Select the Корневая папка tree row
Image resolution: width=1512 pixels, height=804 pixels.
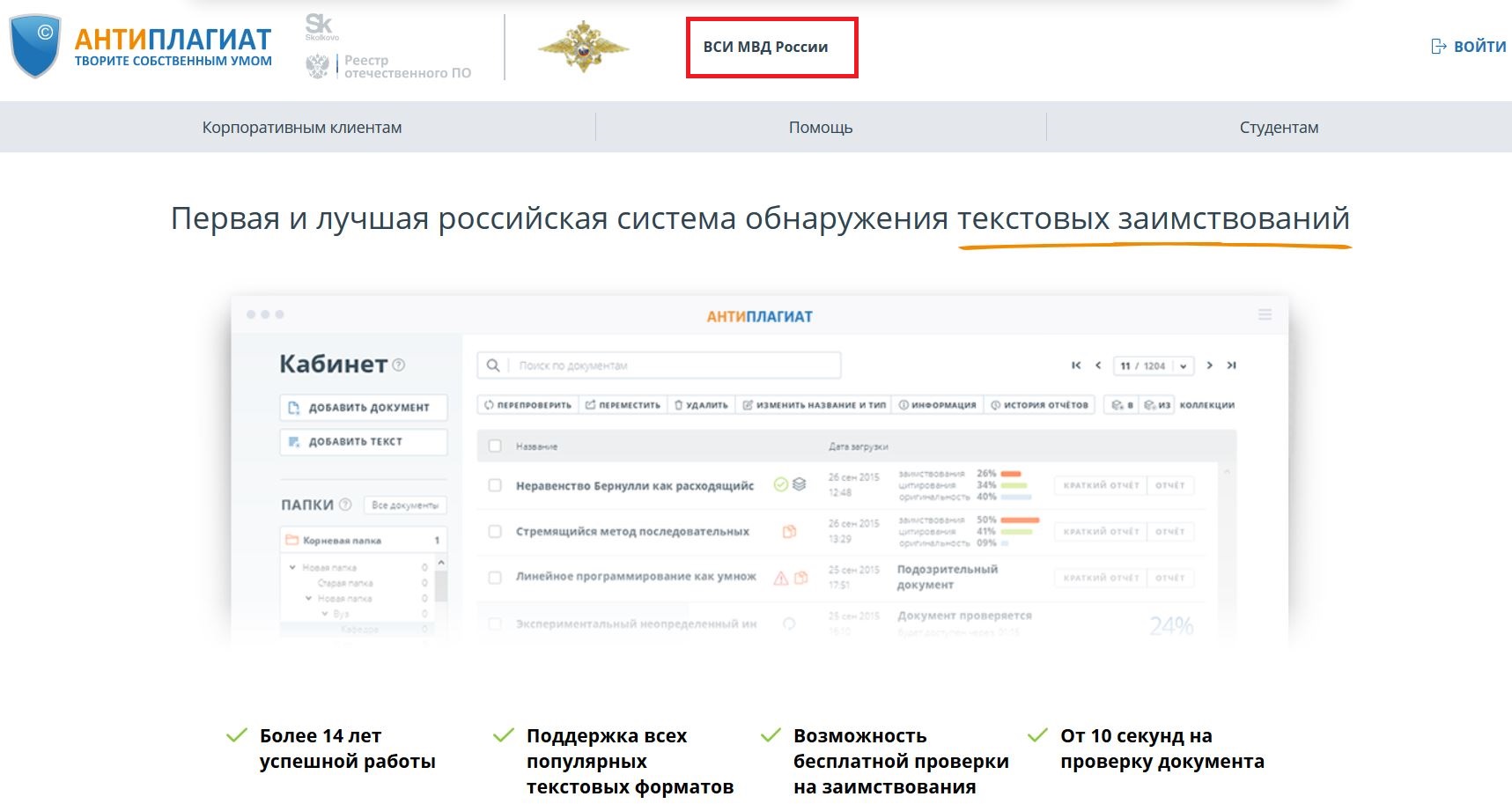(364, 540)
